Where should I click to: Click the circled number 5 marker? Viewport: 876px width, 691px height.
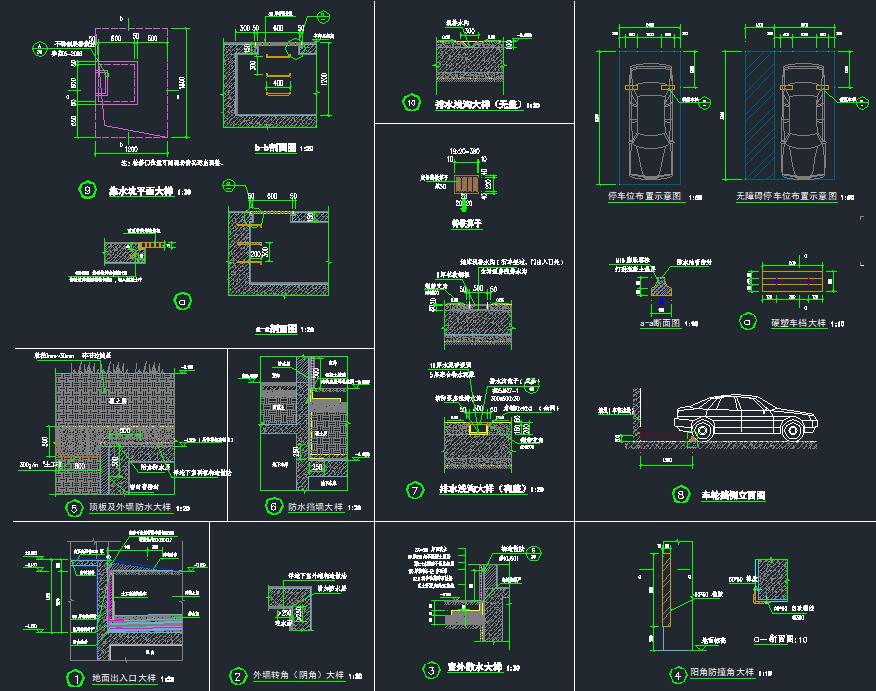[73, 508]
